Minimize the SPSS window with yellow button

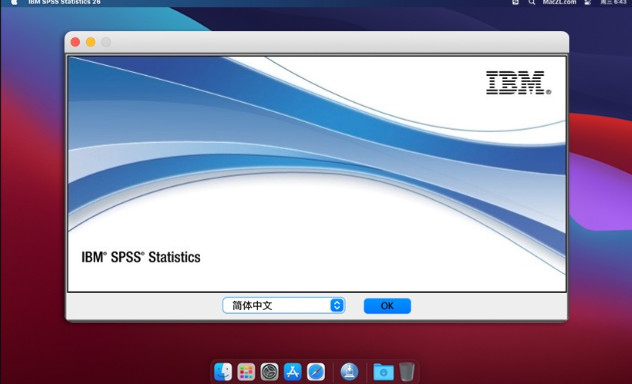[x=91, y=42]
